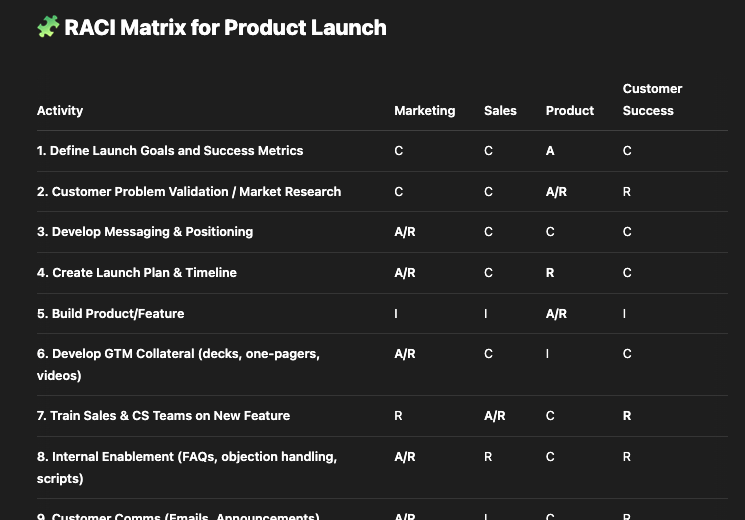Select the Activity column header
This screenshot has height=520, width=745.
point(60,111)
